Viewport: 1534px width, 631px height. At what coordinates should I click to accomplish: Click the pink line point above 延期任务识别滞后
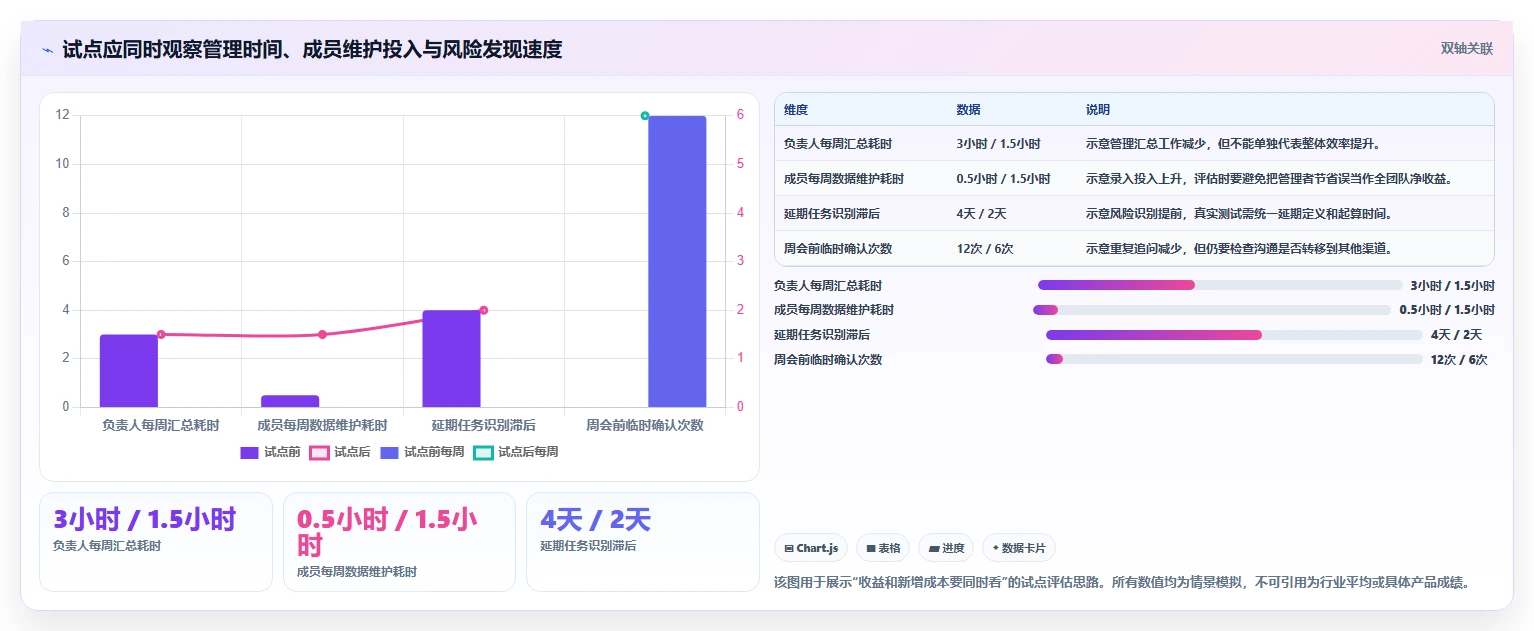483,310
